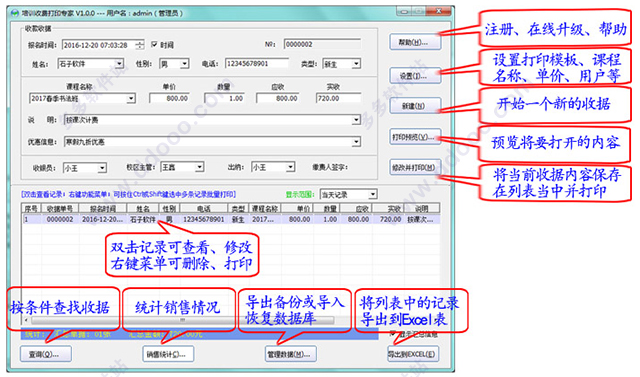
Task: Open the 管理数据(M) button
Action: pos(290,354)
